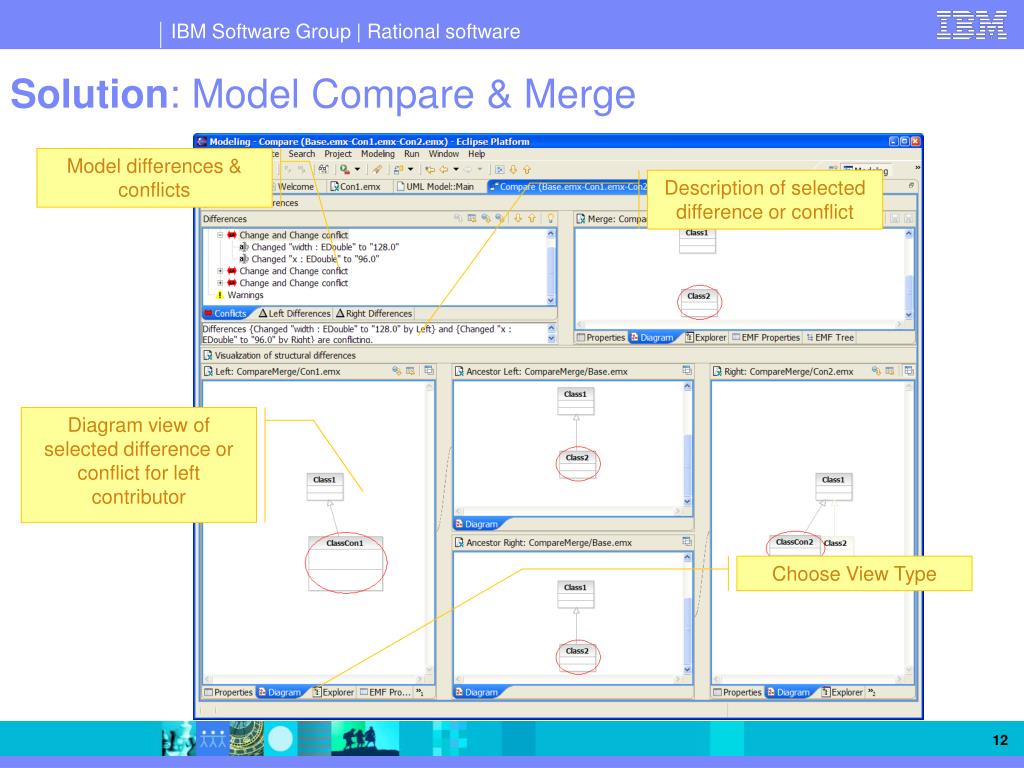Click the yellow Warnings icon in Differences tree
The width and height of the screenshot is (1024, 768).
click(220, 295)
